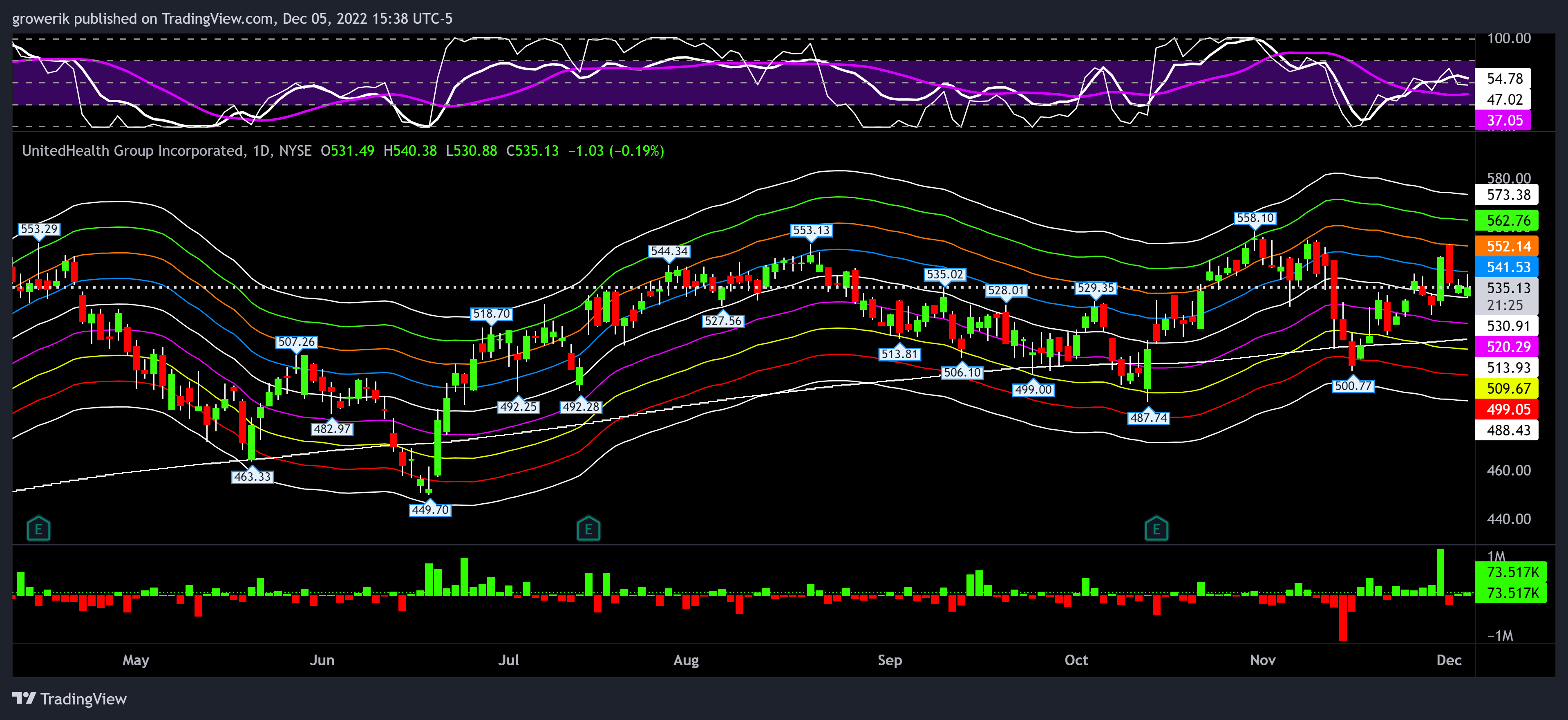This screenshot has height=720, width=1568.
Task: Click the white 513.93 price tag
Action: (x=1507, y=367)
